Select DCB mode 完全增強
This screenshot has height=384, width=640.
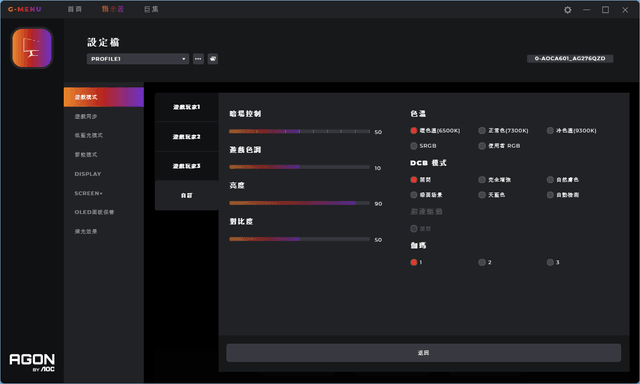482,180
